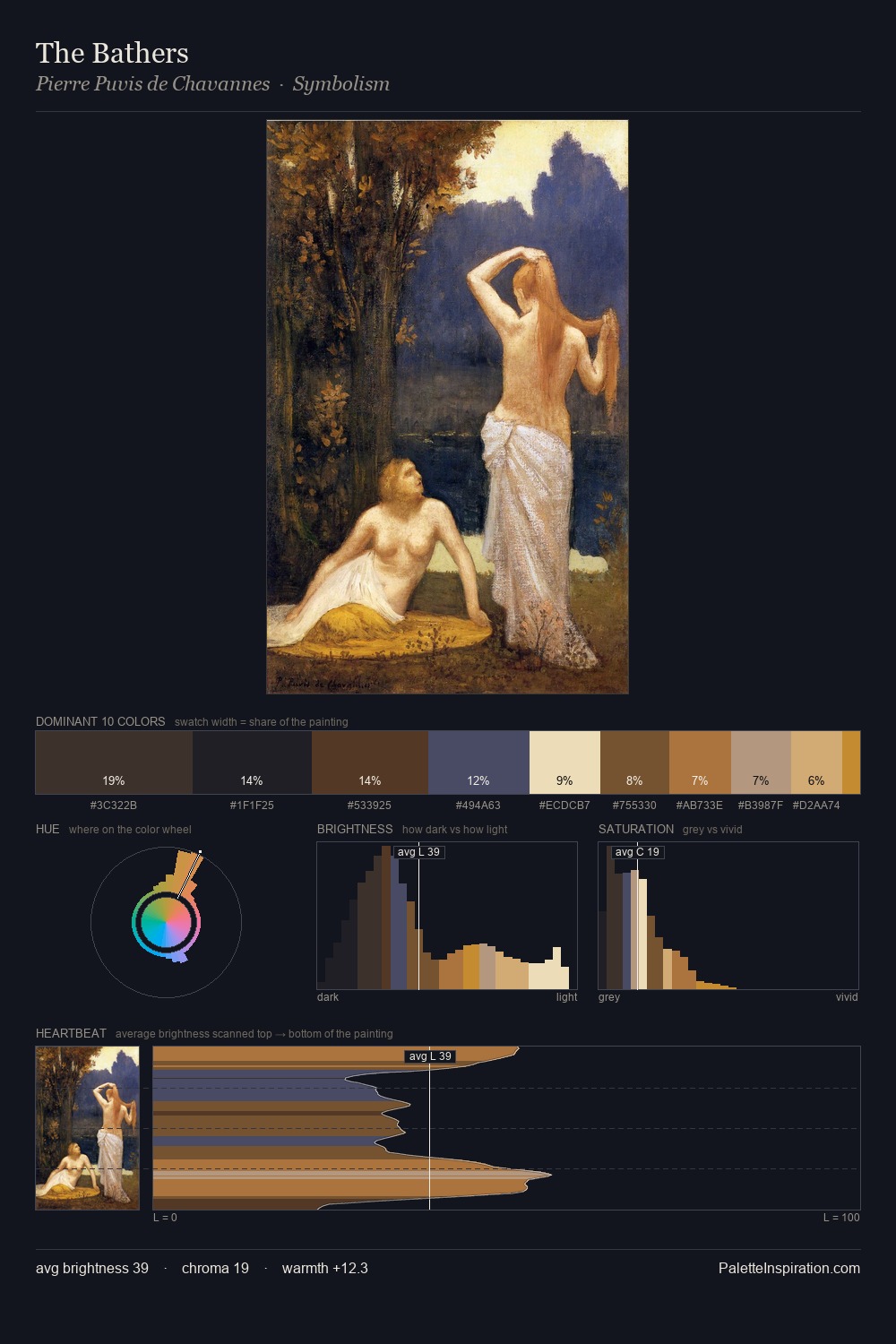Click the HEARTBEAT section heading

coord(71,1033)
